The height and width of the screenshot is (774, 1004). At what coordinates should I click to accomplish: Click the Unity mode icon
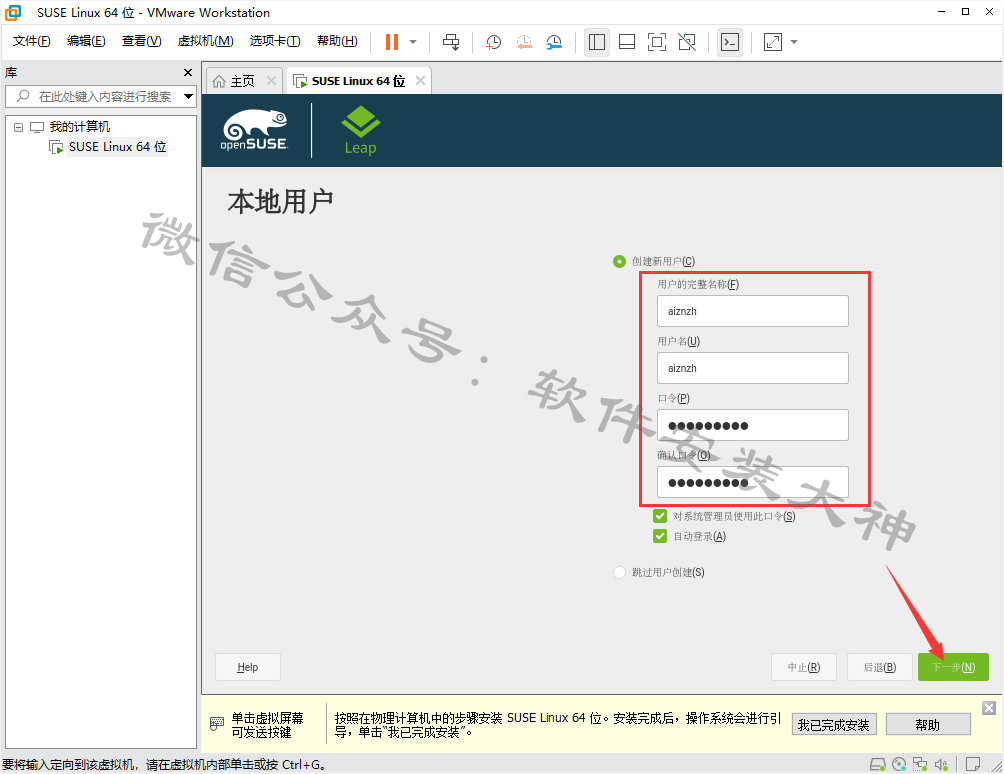(x=687, y=42)
